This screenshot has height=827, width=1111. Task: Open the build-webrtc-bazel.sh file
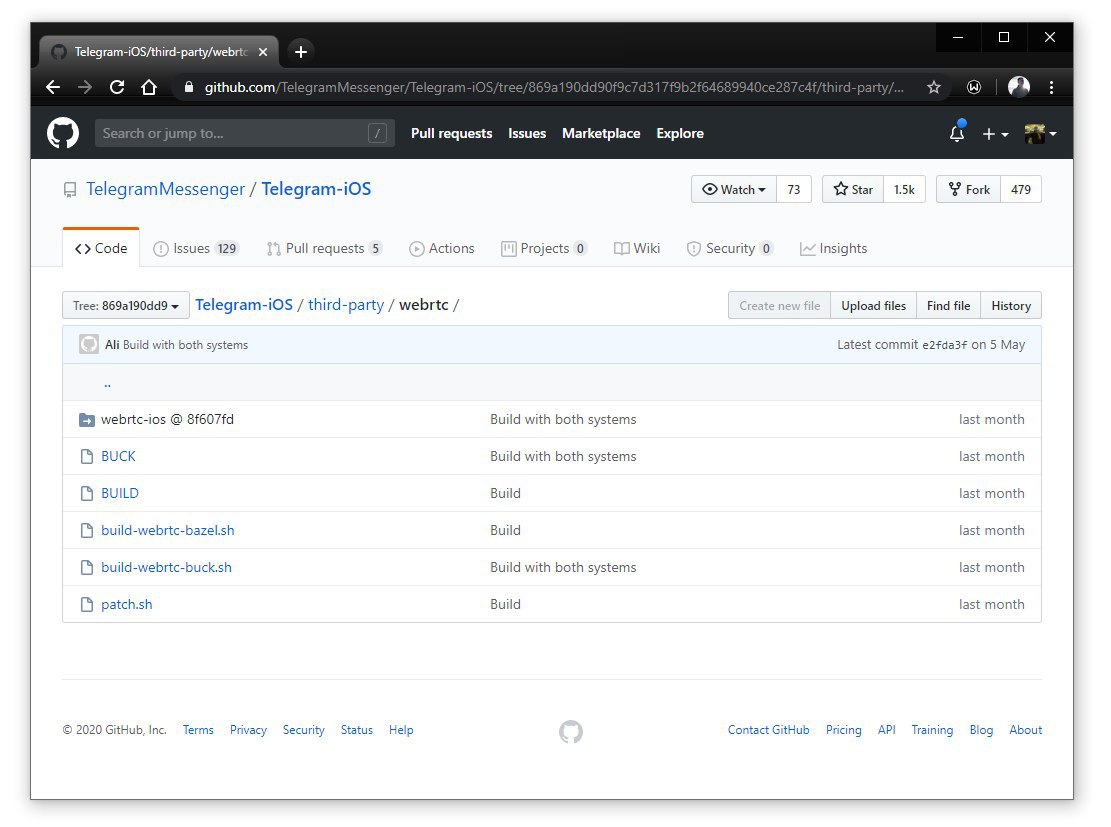[x=168, y=530]
